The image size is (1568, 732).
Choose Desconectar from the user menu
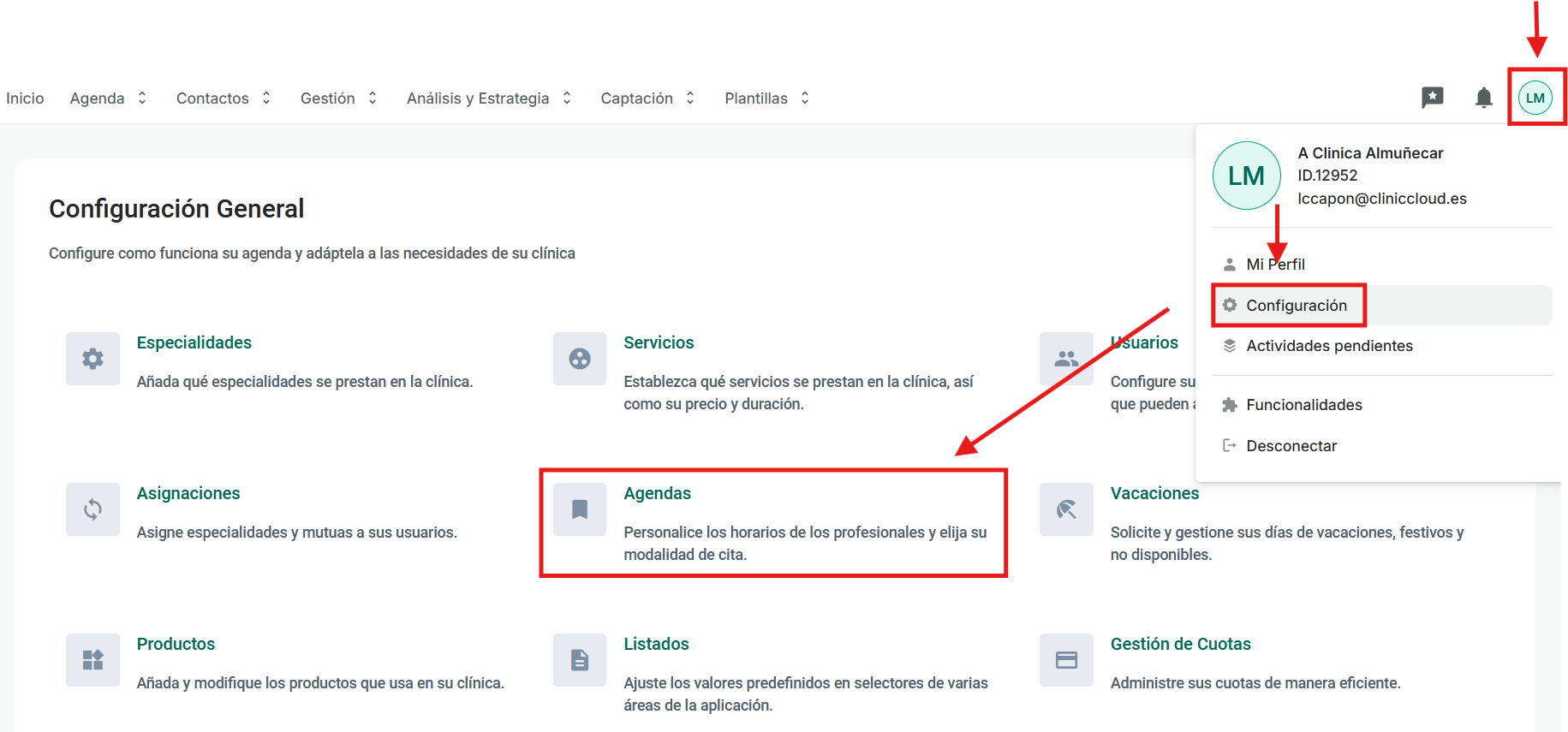(1291, 446)
